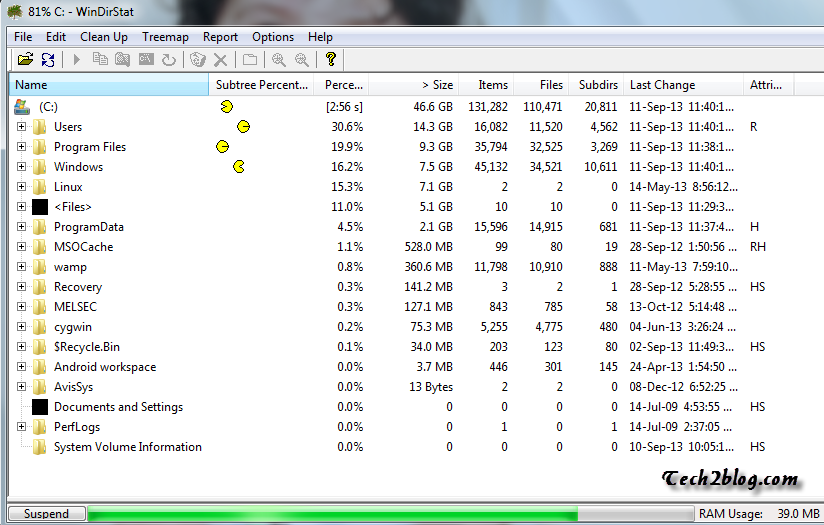Viewport: 824px width, 525px height.
Task: Click the 131,282 items value
Action: tap(488, 107)
